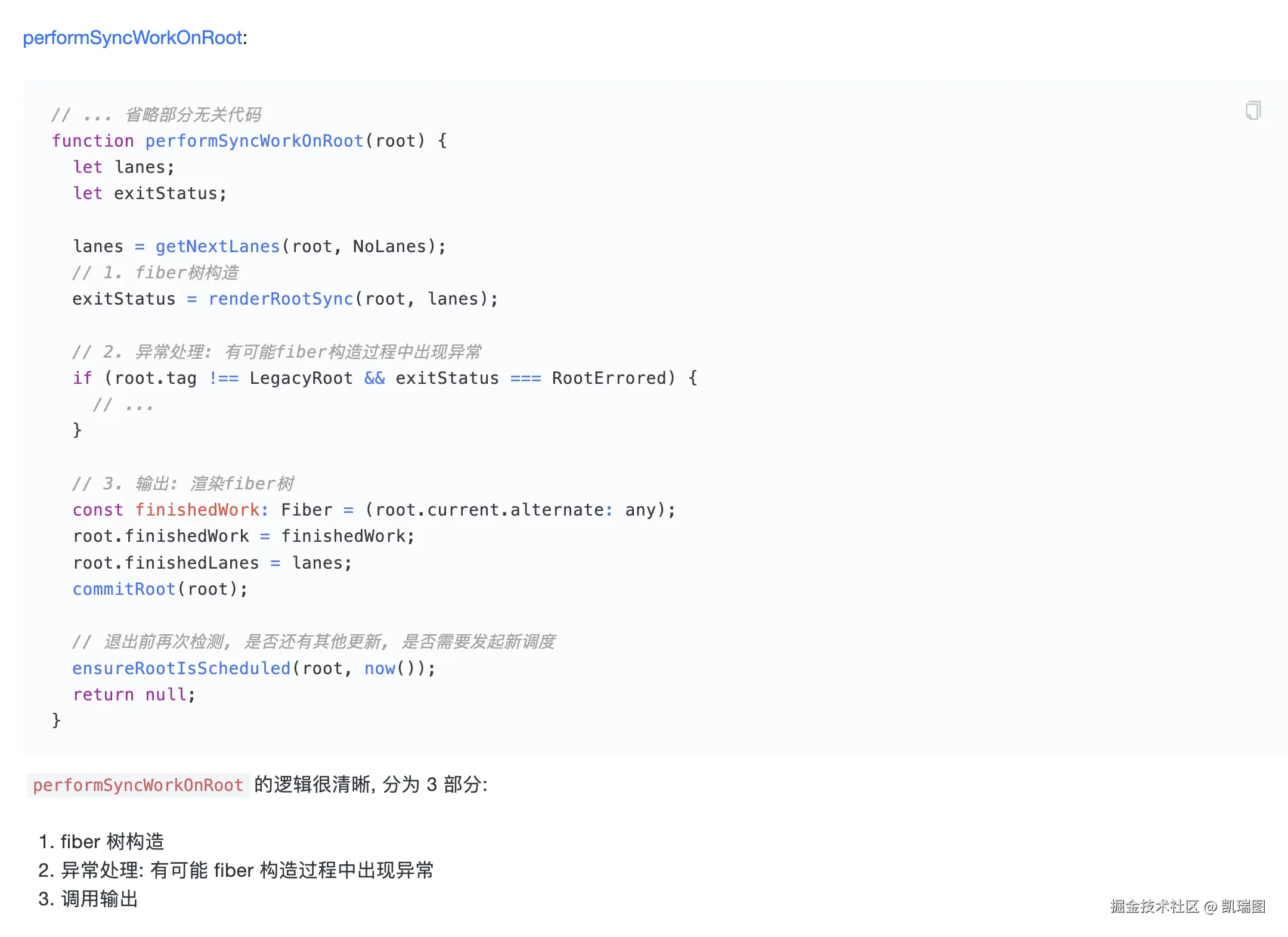Click the renderRootSync function name

click(280, 299)
